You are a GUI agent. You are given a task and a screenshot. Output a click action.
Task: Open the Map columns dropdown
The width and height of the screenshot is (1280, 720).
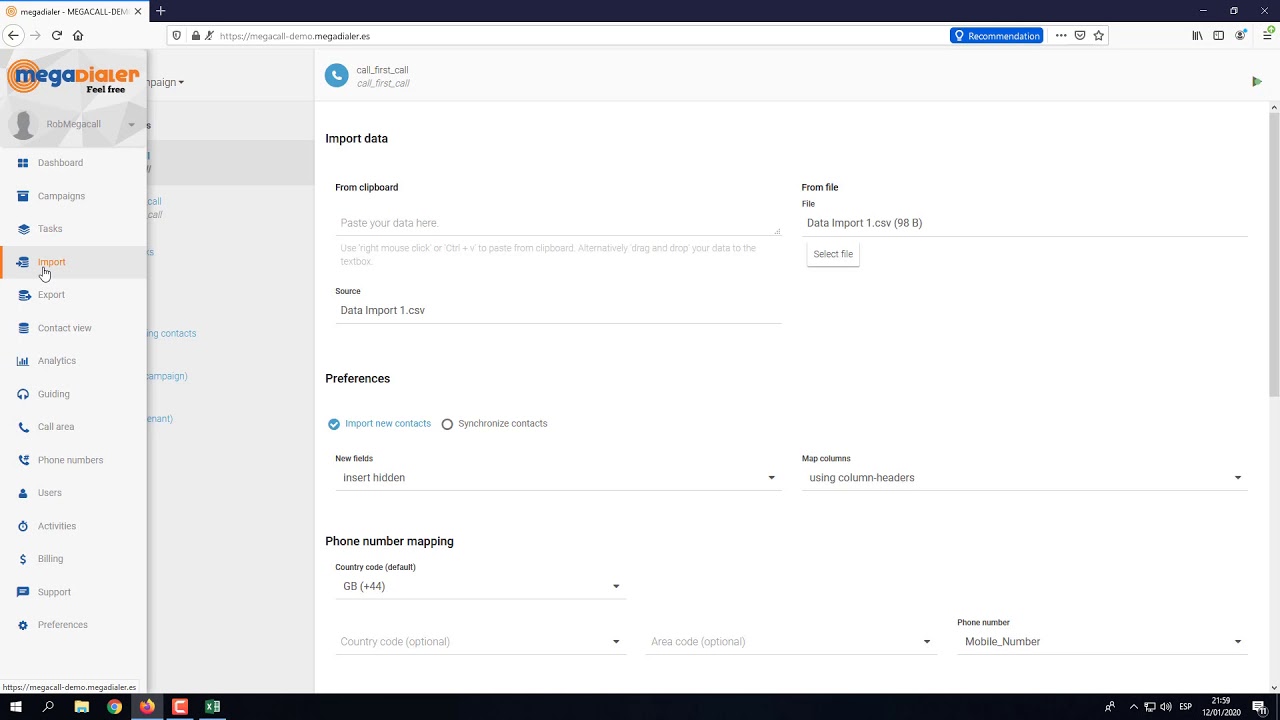pyautogui.click(x=1024, y=478)
